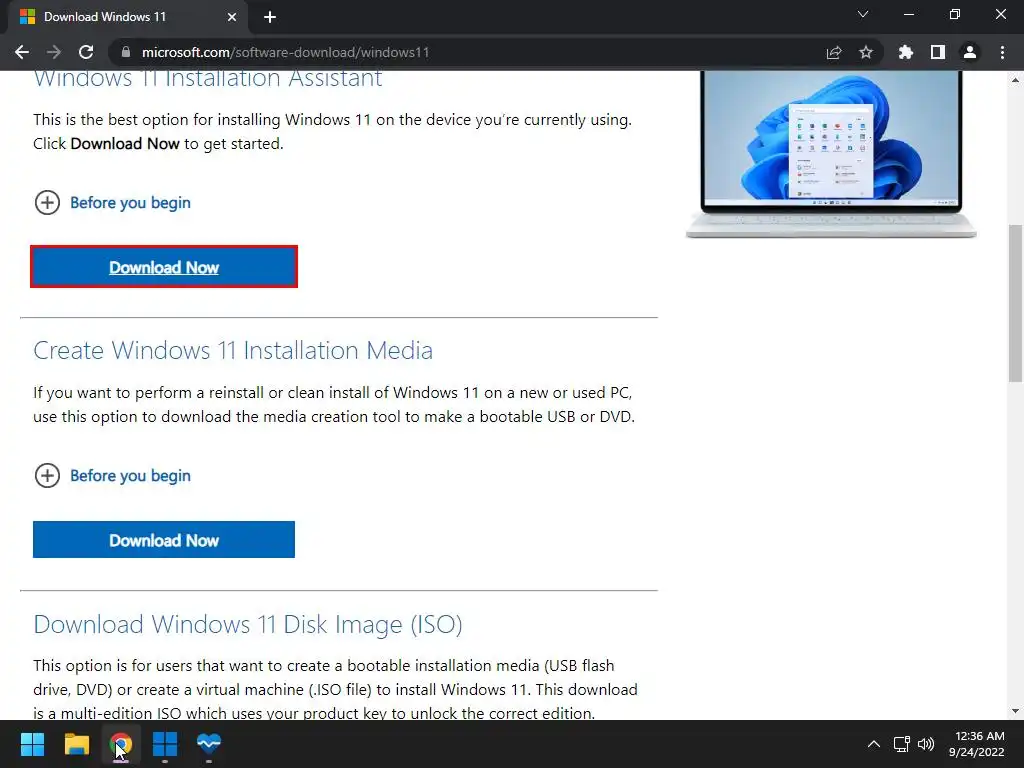
Task: Show hidden system tray icons
Action: pyautogui.click(x=874, y=744)
